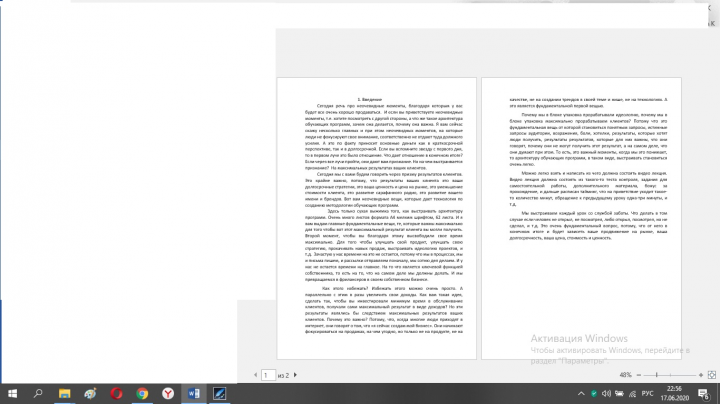
Task: Go to the previous preview page arrow
Action: coord(255,375)
